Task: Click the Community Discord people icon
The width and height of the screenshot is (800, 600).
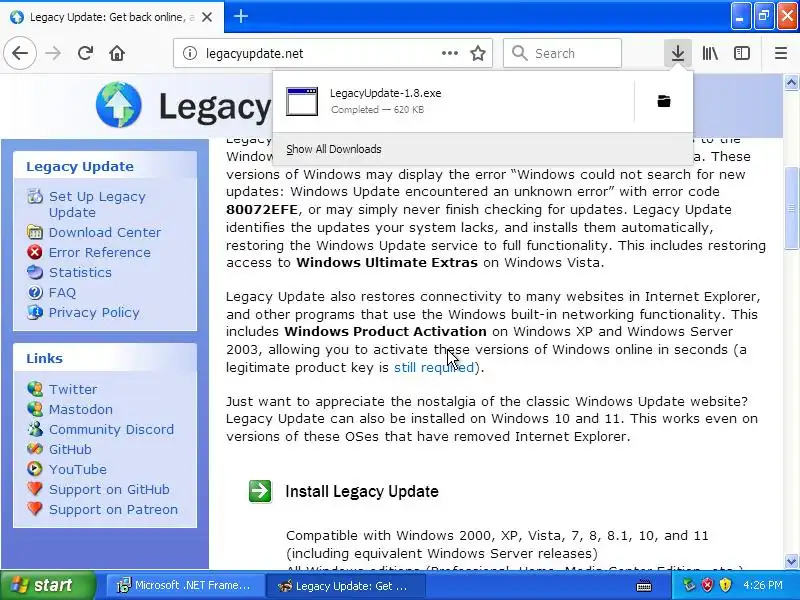Action: click(35, 429)
